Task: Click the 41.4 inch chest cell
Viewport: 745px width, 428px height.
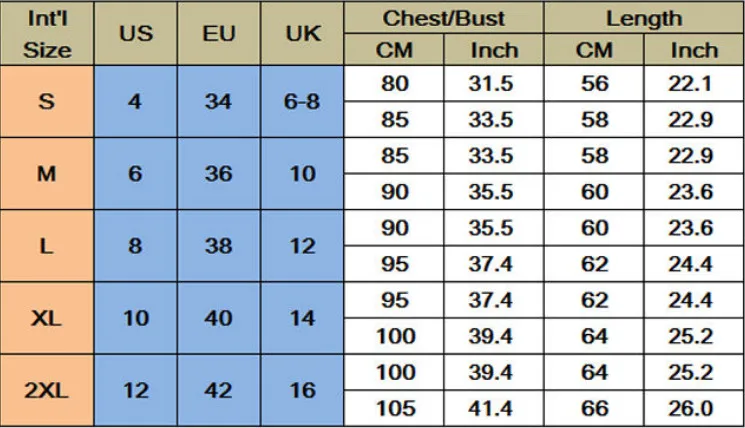Action: tap(494, 409)
